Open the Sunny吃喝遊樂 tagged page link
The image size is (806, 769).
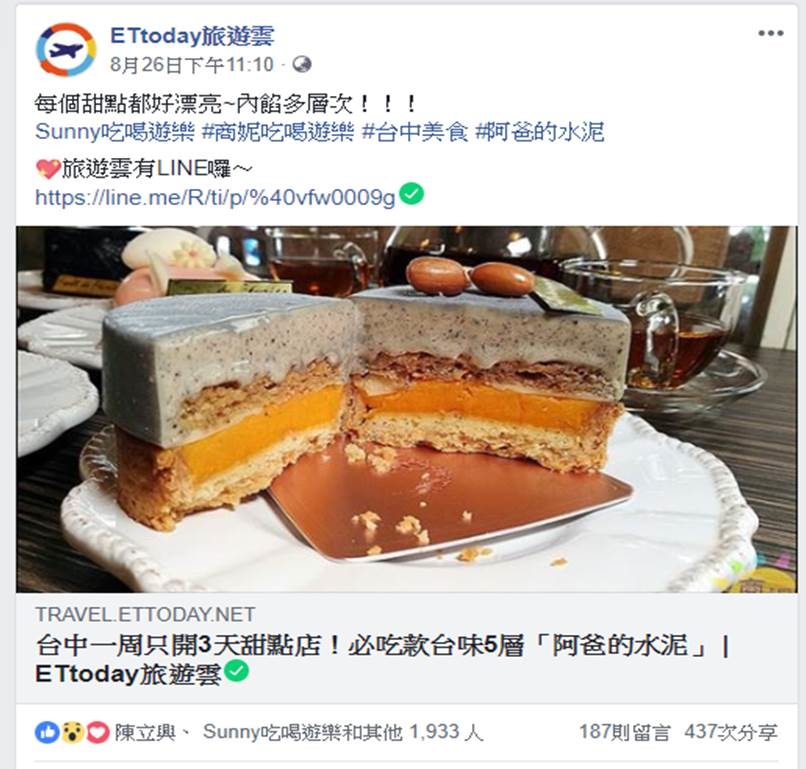[x=115, y=132]
